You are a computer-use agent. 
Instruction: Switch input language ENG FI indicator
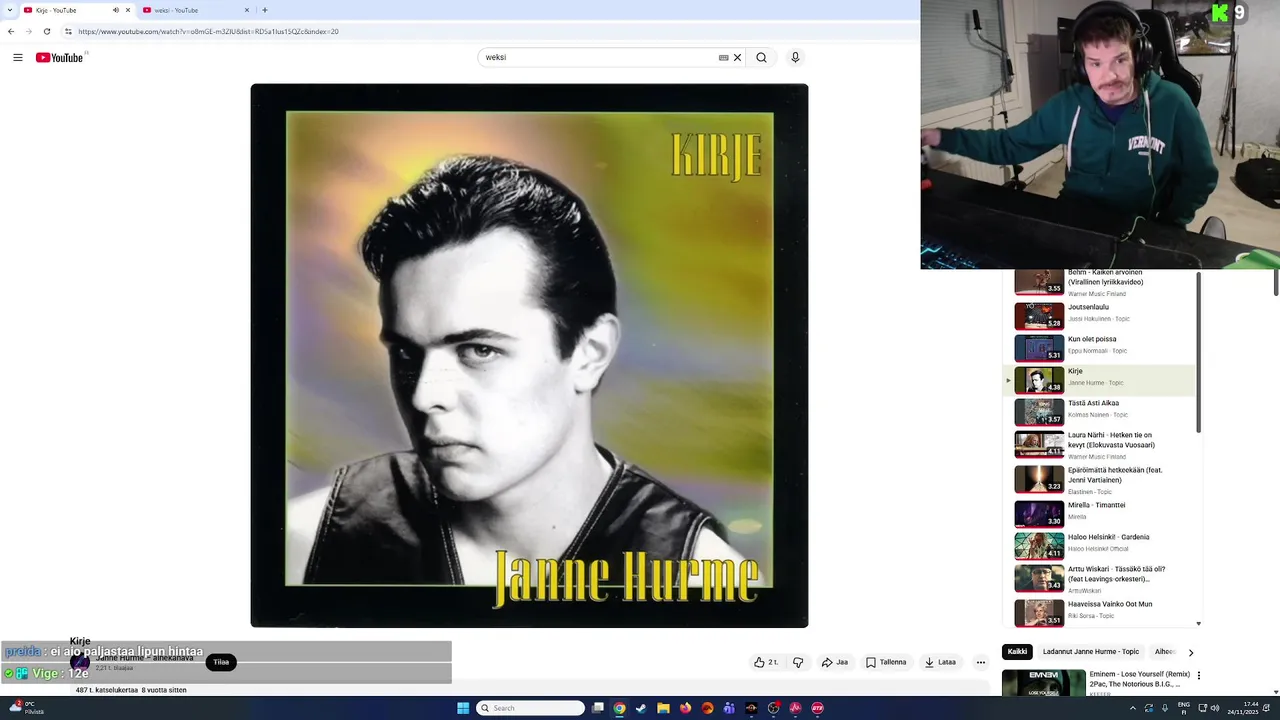point(1185,708)
